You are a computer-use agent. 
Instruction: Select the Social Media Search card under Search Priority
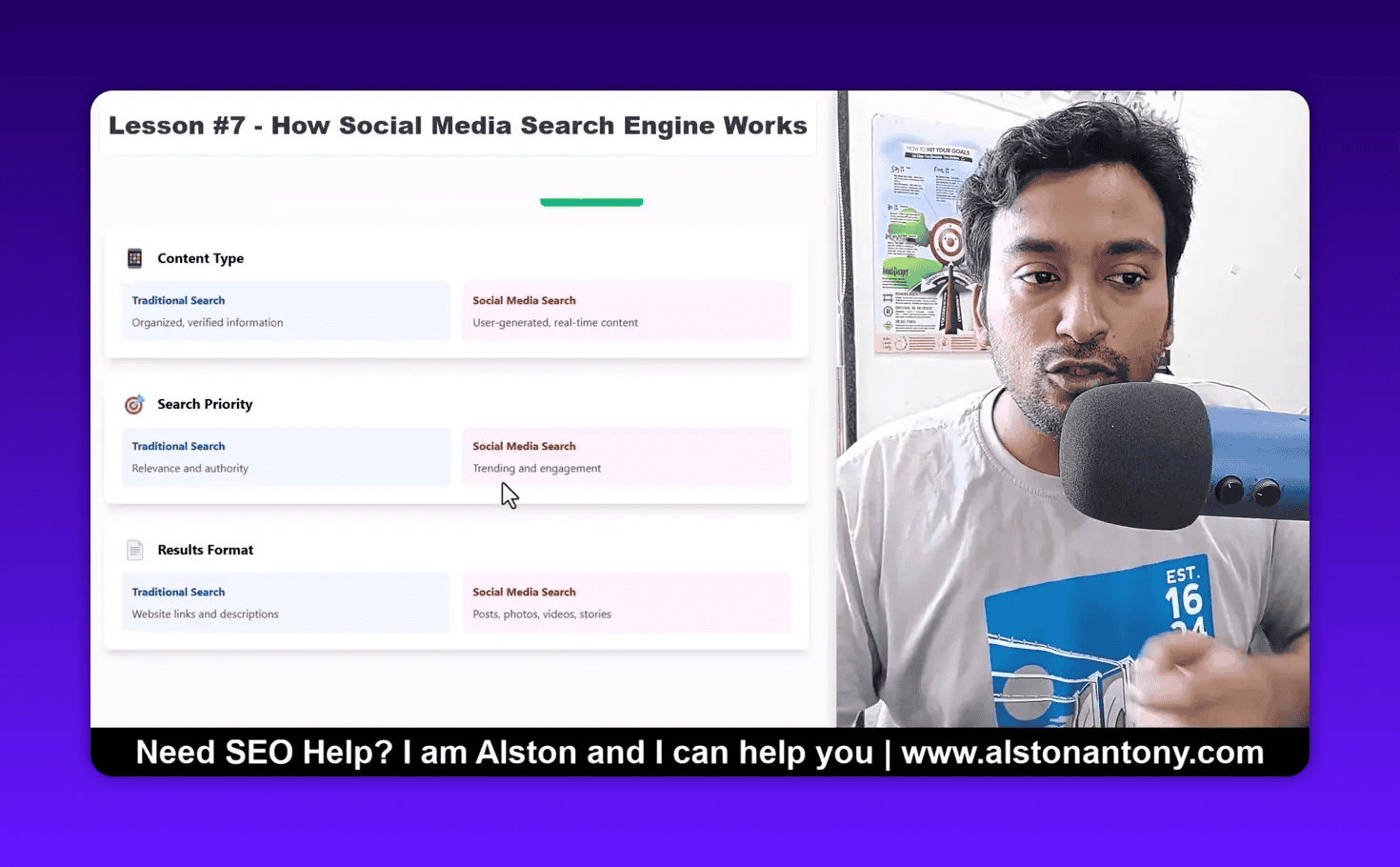(627, 457)
